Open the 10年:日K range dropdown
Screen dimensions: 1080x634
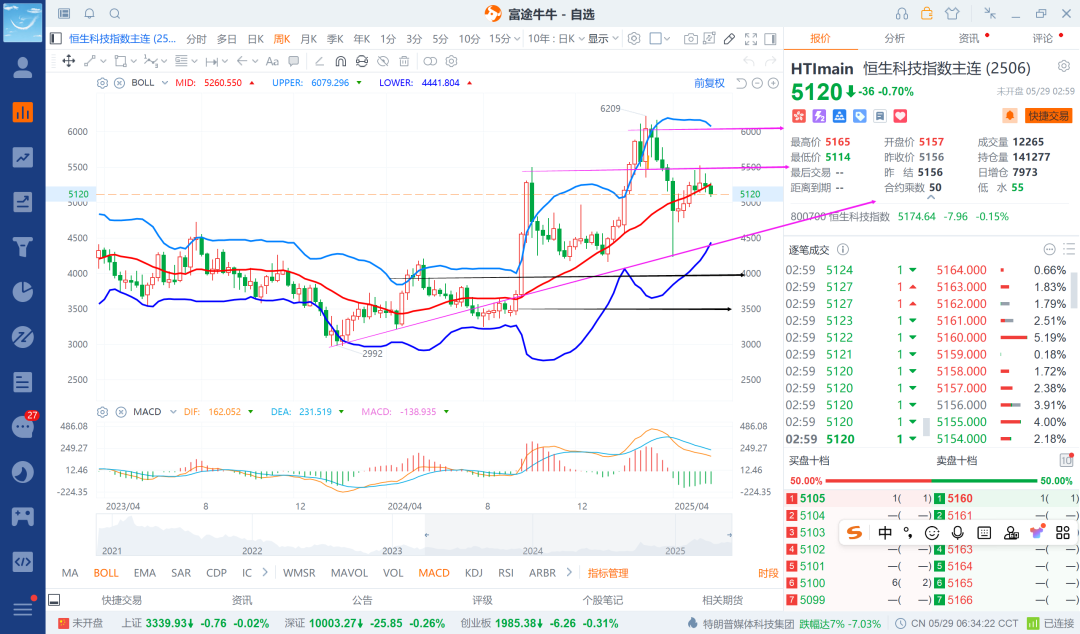coord(556,39)
